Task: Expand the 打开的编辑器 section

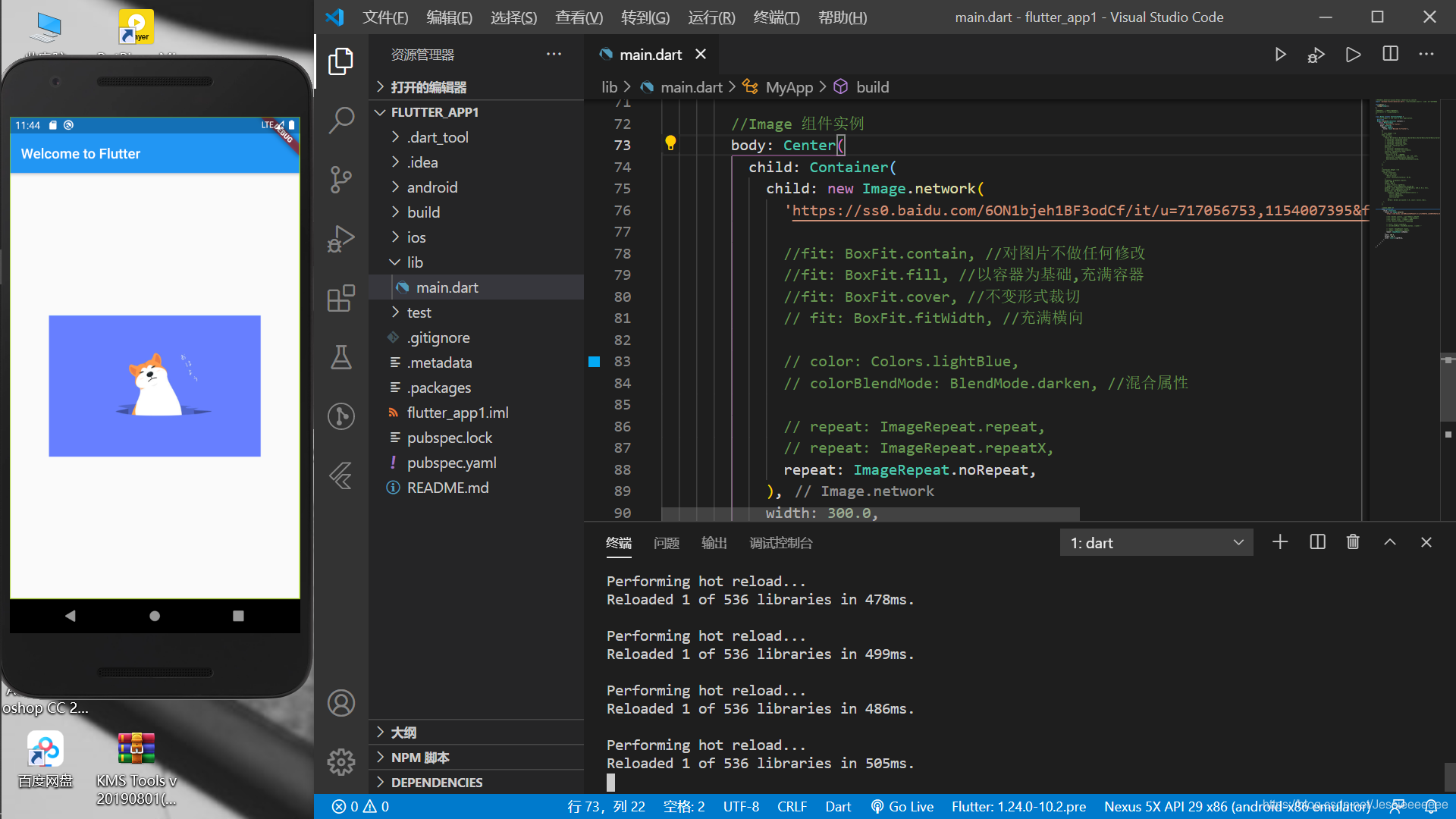Action: pyautogui.click(x=475, y=87)
